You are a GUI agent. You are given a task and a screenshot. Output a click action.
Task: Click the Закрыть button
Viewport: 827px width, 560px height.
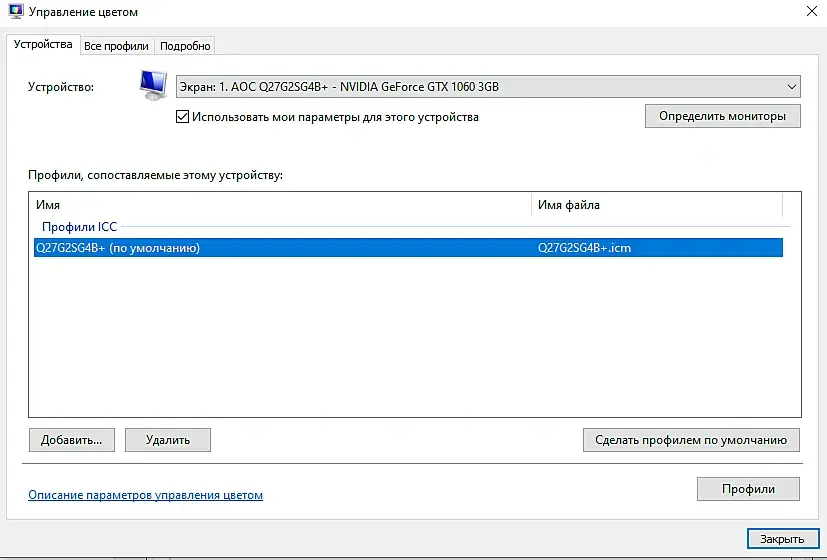pos(782,539)
